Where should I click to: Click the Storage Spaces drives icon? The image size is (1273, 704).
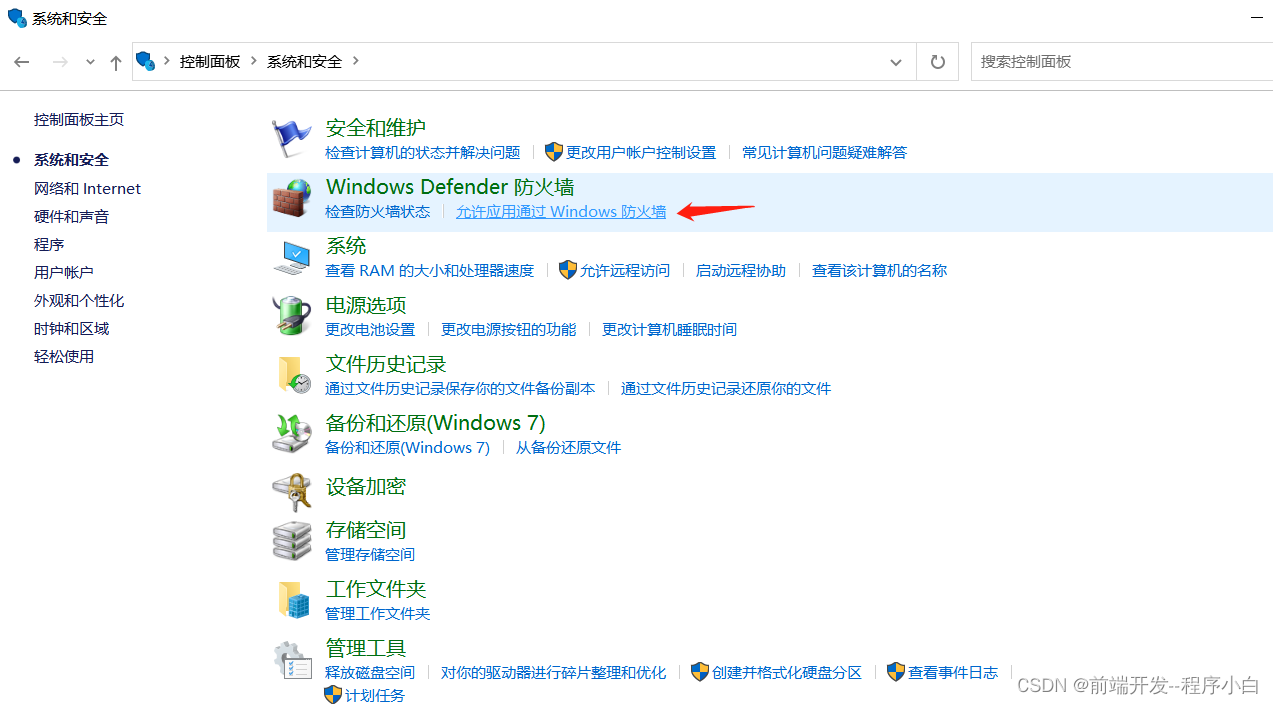292,541
